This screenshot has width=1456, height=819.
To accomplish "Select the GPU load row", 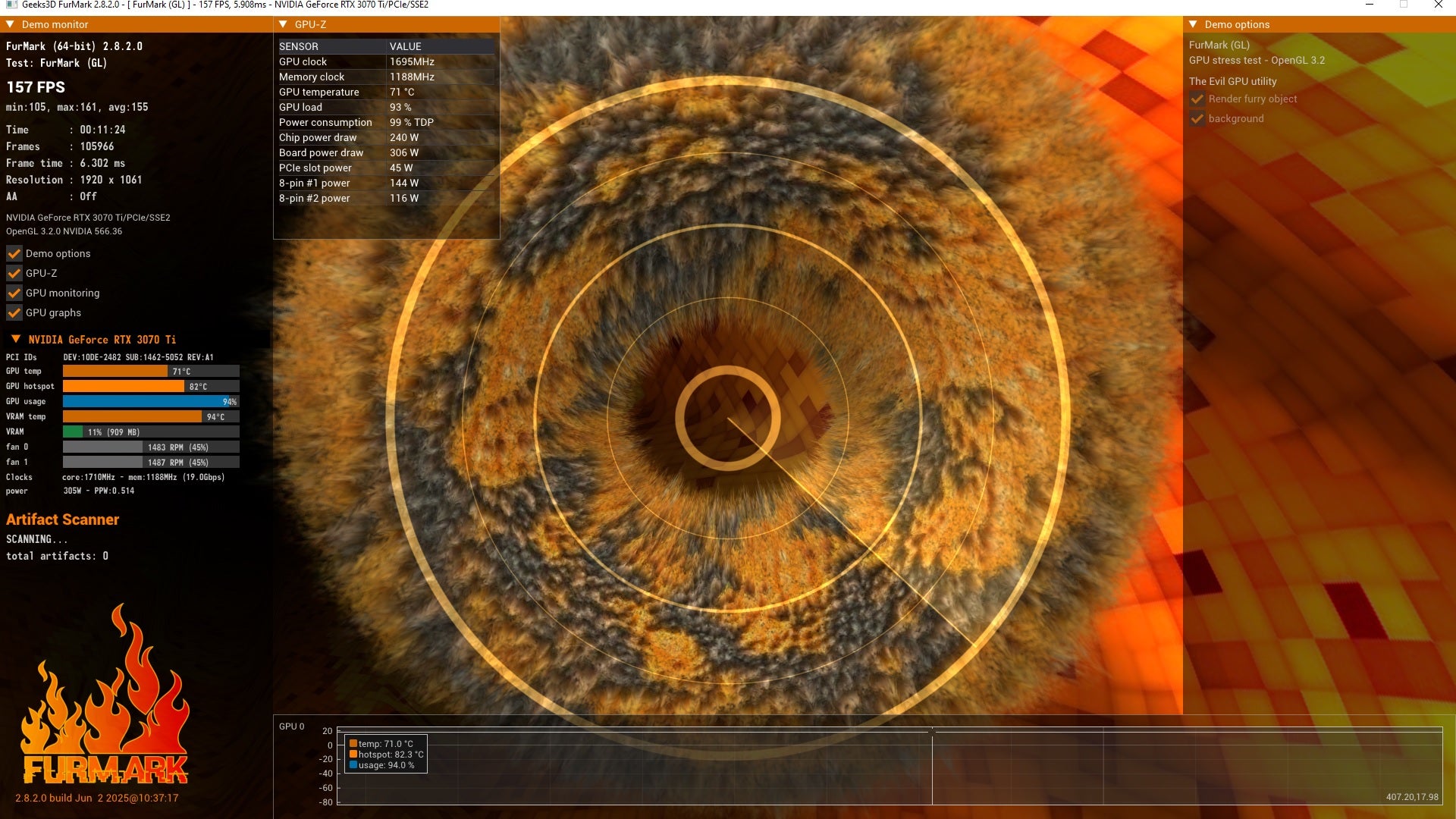I will click(x=386, y=107).
